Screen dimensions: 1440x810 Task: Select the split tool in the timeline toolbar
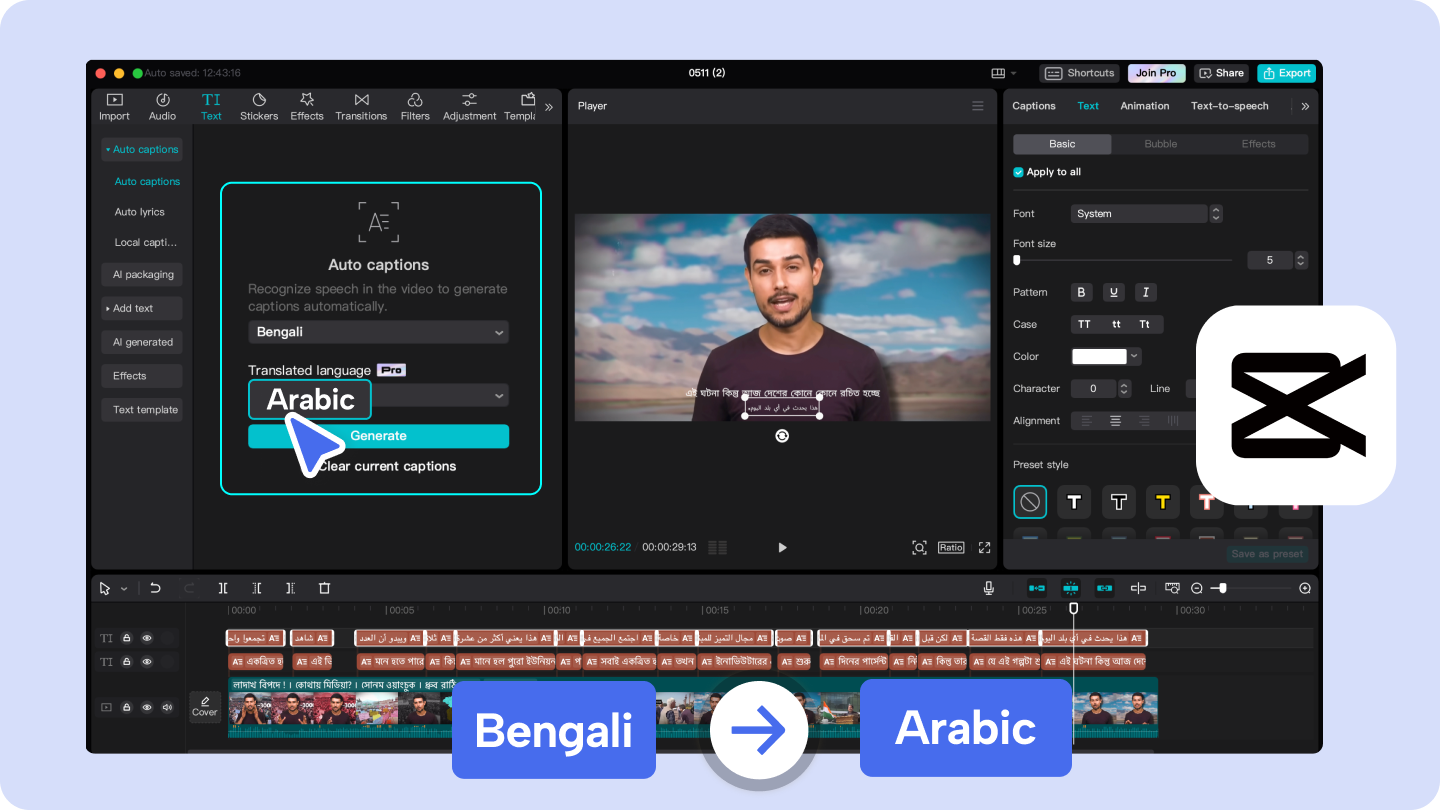[x=223, y=588]
